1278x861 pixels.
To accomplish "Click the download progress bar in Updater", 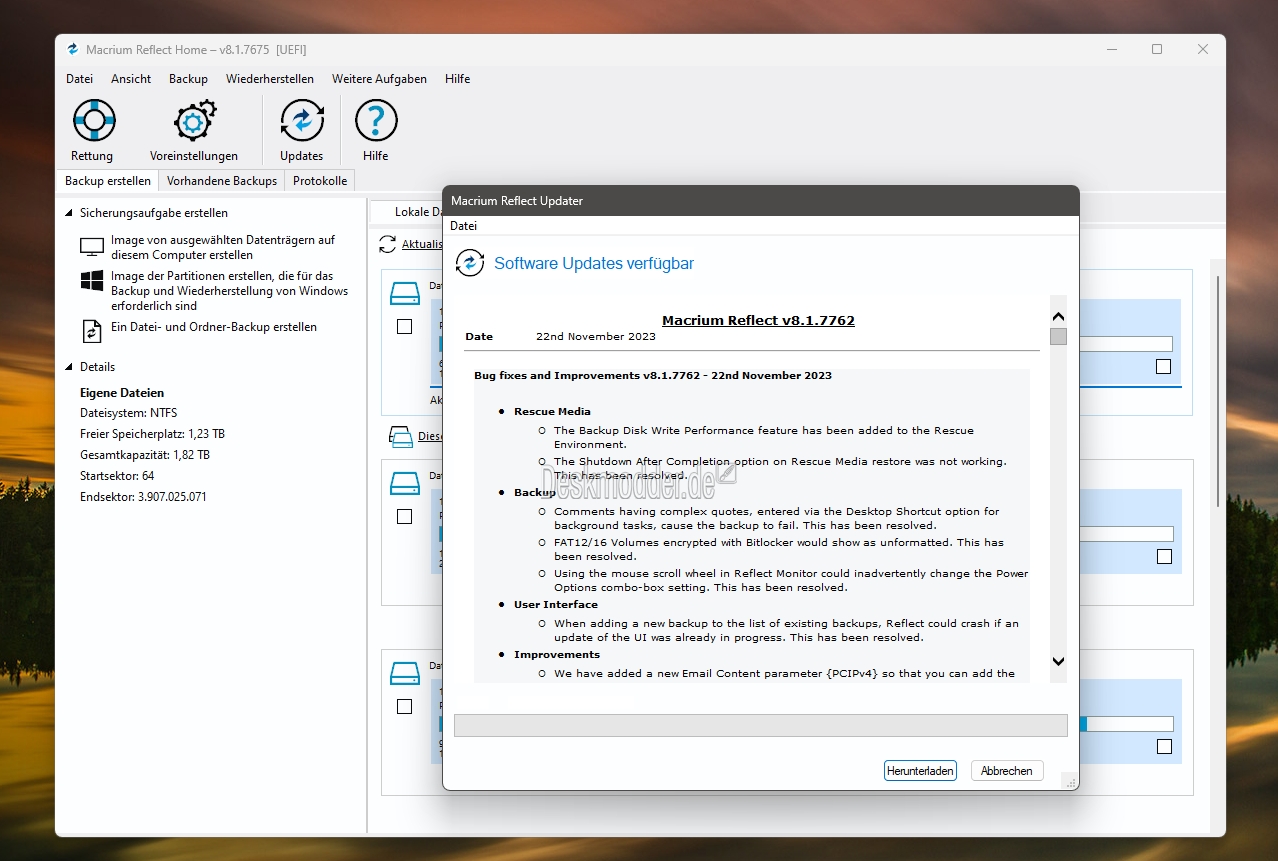I will coord(761,725).
